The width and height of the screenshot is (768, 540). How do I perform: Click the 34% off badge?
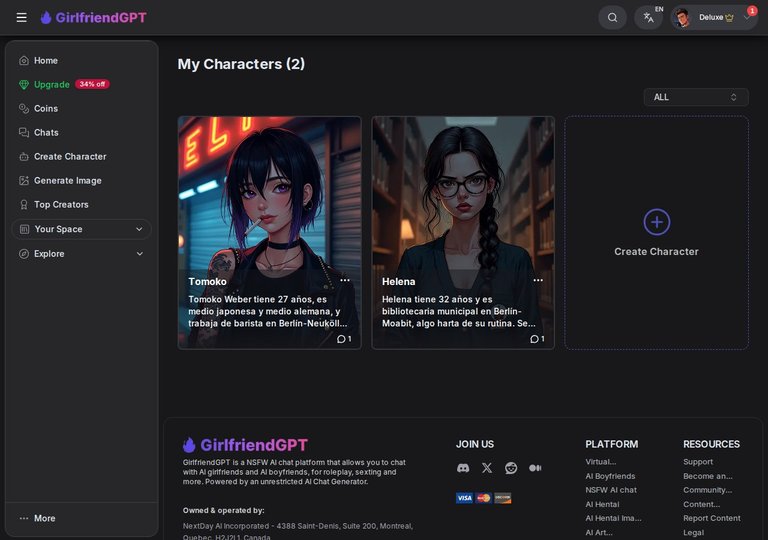click(x=92, y=84)
